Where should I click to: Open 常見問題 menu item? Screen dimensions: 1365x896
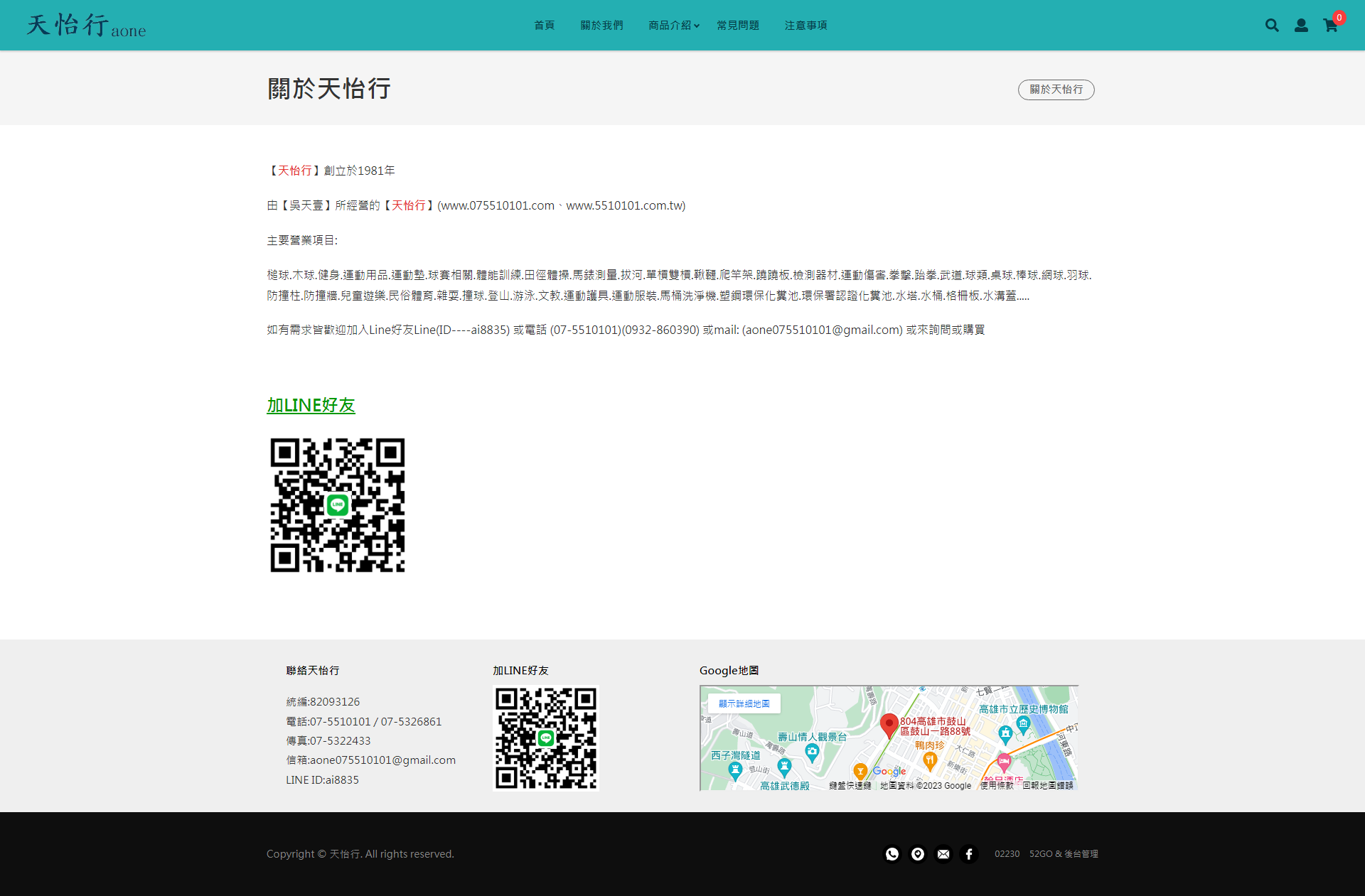point(738,26)
